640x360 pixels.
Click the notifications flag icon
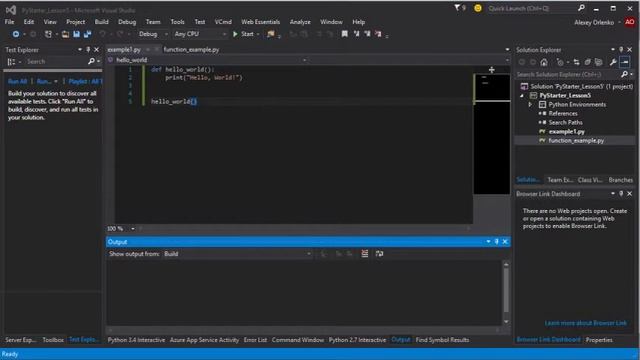pyautogui.click(x=457, y=8)
